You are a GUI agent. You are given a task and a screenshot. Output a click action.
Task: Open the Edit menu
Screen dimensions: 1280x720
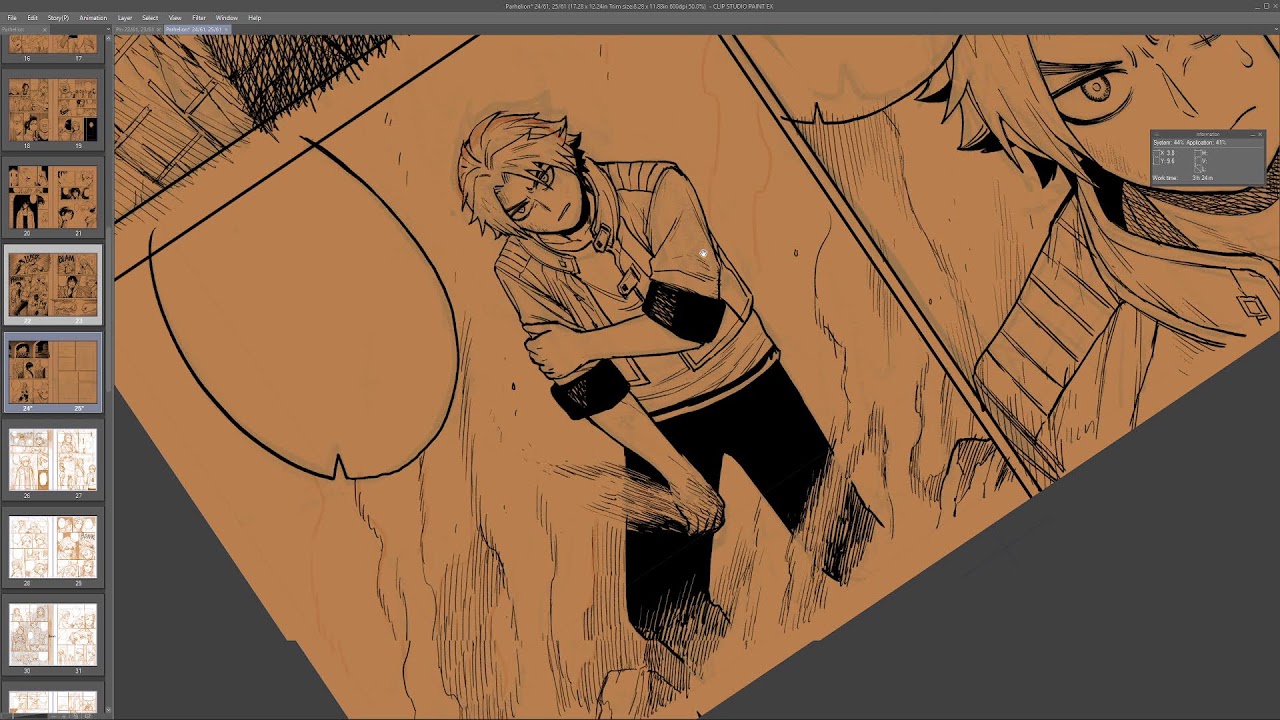pyautogui.click(x=33, y=18)
